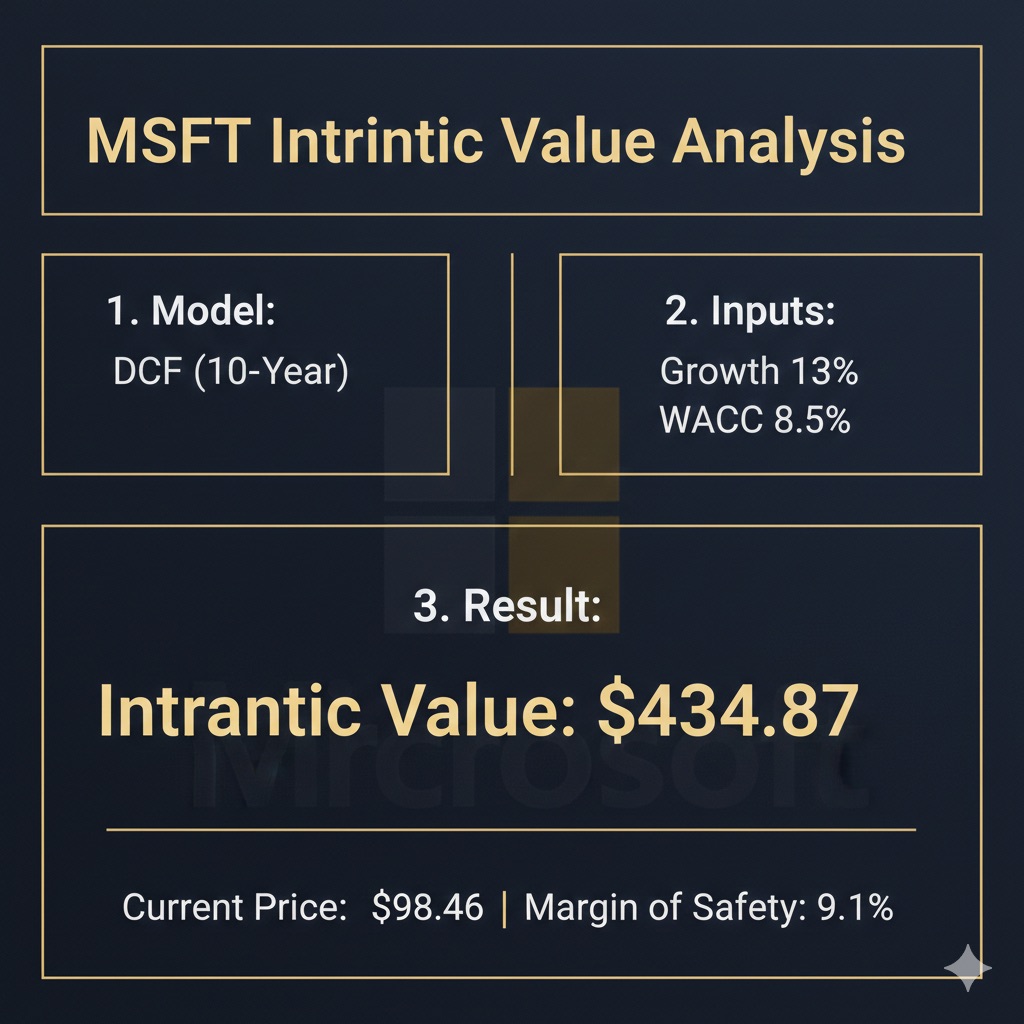
Task: Click the pipe separator after the price
Action: click(503, 908)
